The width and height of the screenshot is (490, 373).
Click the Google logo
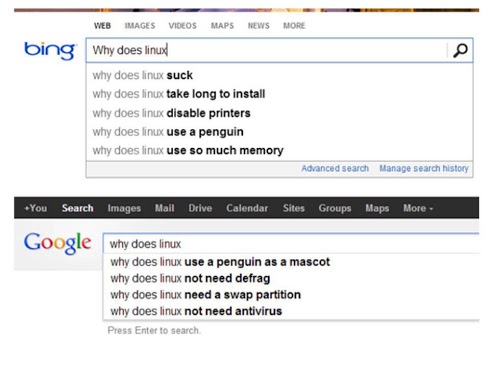pyautogui.click(x=57, y=243)
